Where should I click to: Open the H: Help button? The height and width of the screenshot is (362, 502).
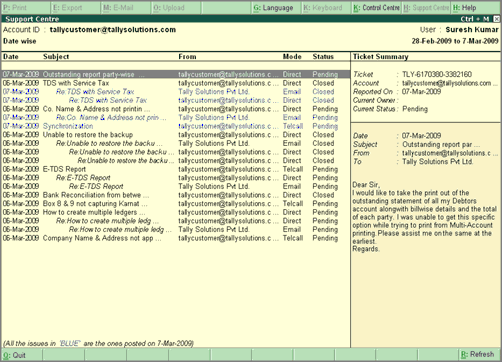476,8
